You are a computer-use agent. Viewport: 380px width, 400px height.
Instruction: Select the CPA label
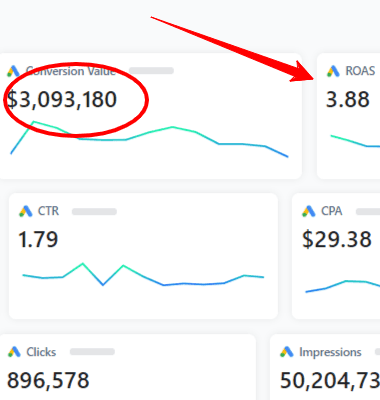click(x=331, y=211)
